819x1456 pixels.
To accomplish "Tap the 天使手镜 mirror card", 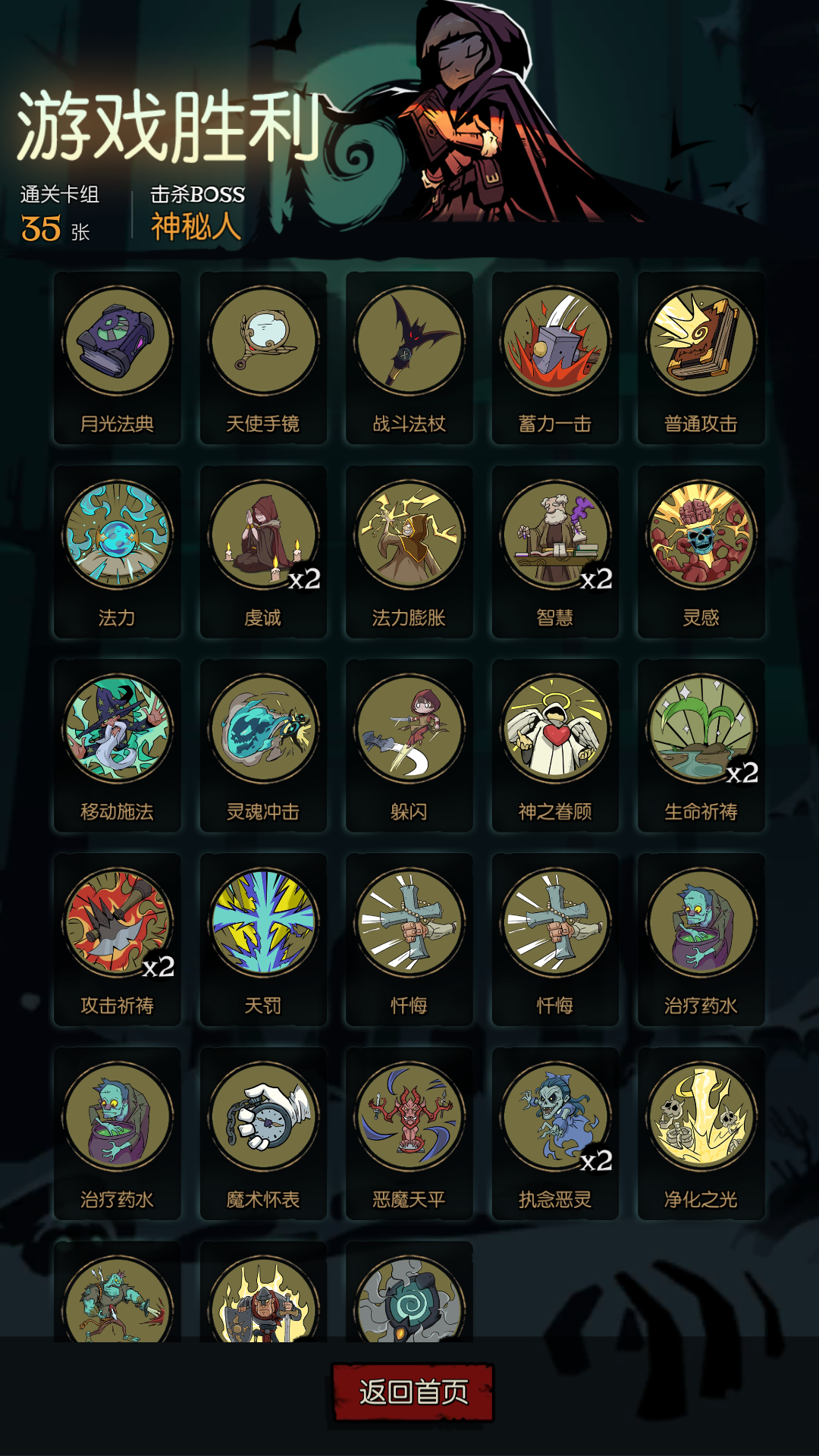I will tap(263, 358).
